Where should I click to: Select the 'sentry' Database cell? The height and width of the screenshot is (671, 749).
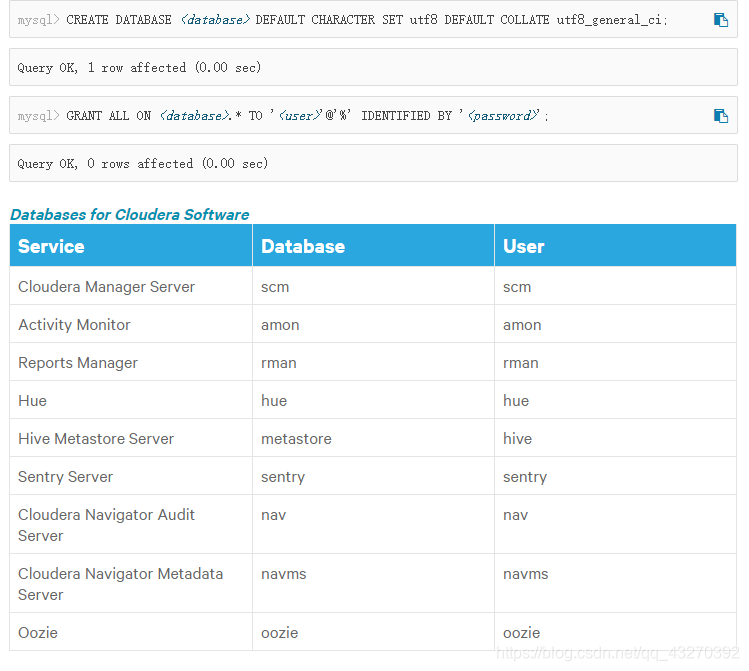pos(373,476)
